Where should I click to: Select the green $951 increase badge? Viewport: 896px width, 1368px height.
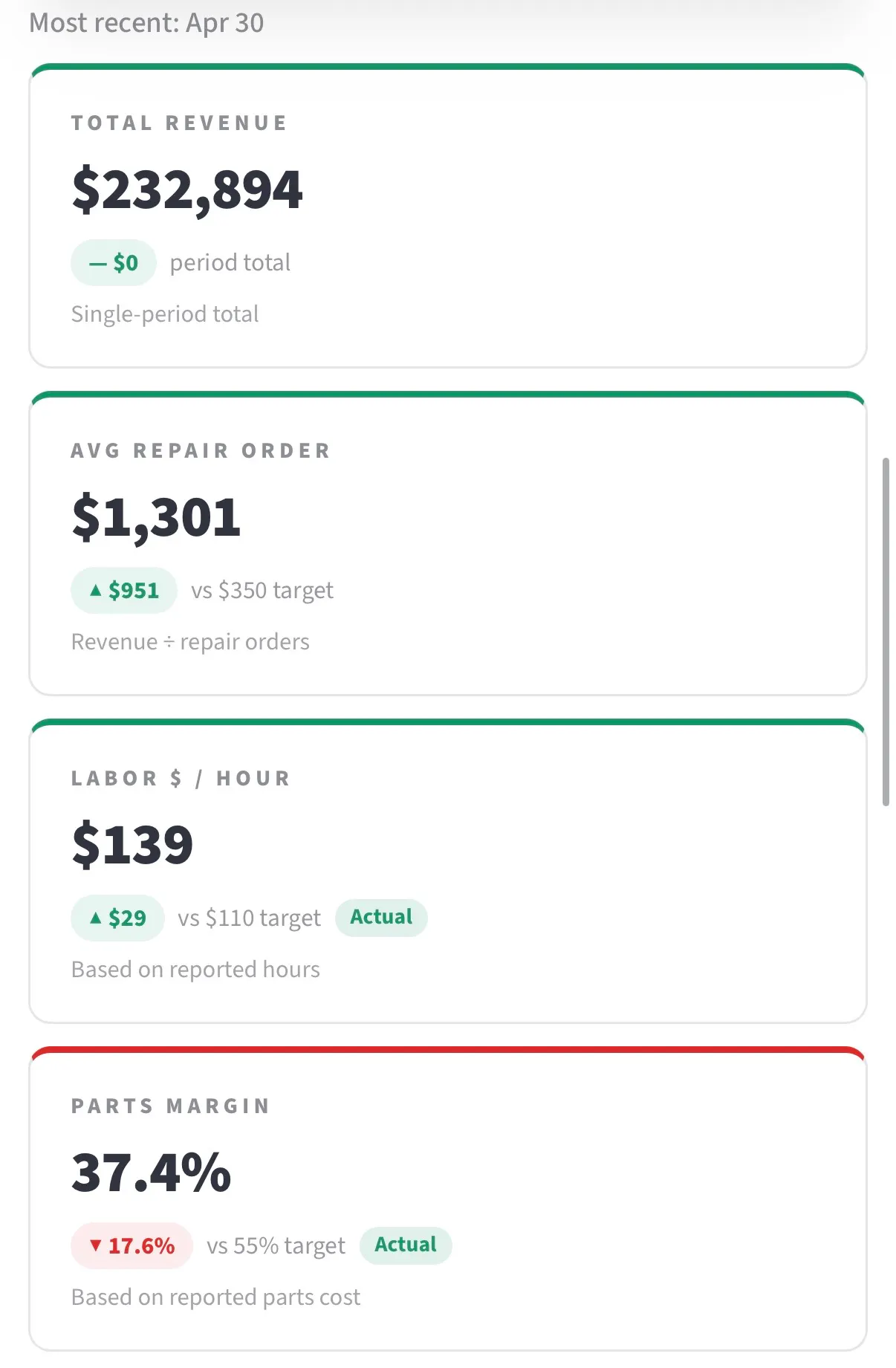tap(124, 591)
